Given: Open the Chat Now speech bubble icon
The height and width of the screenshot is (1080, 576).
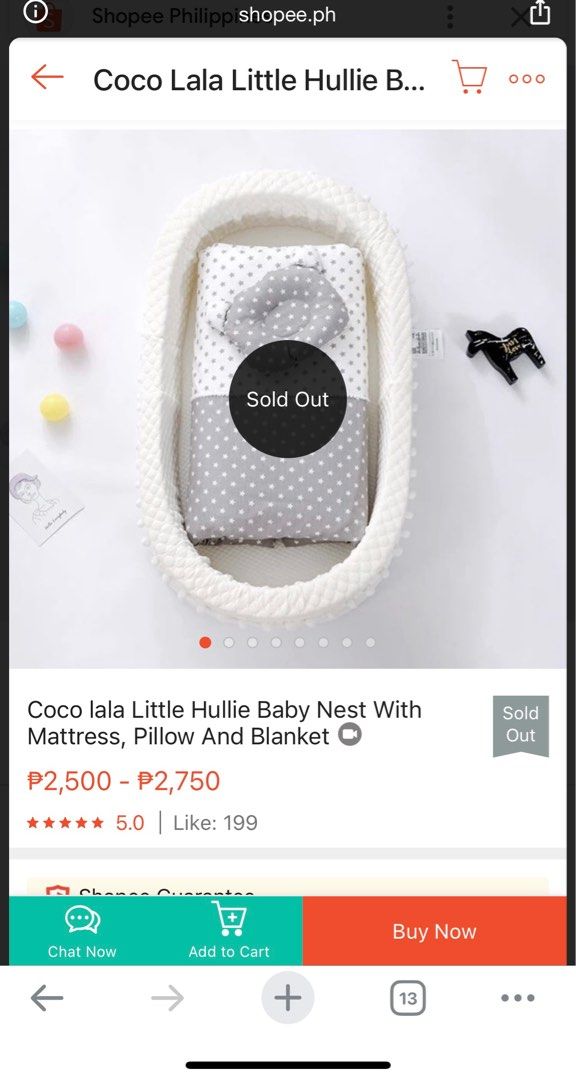Looking at the screenshot, I should point(80,920).
